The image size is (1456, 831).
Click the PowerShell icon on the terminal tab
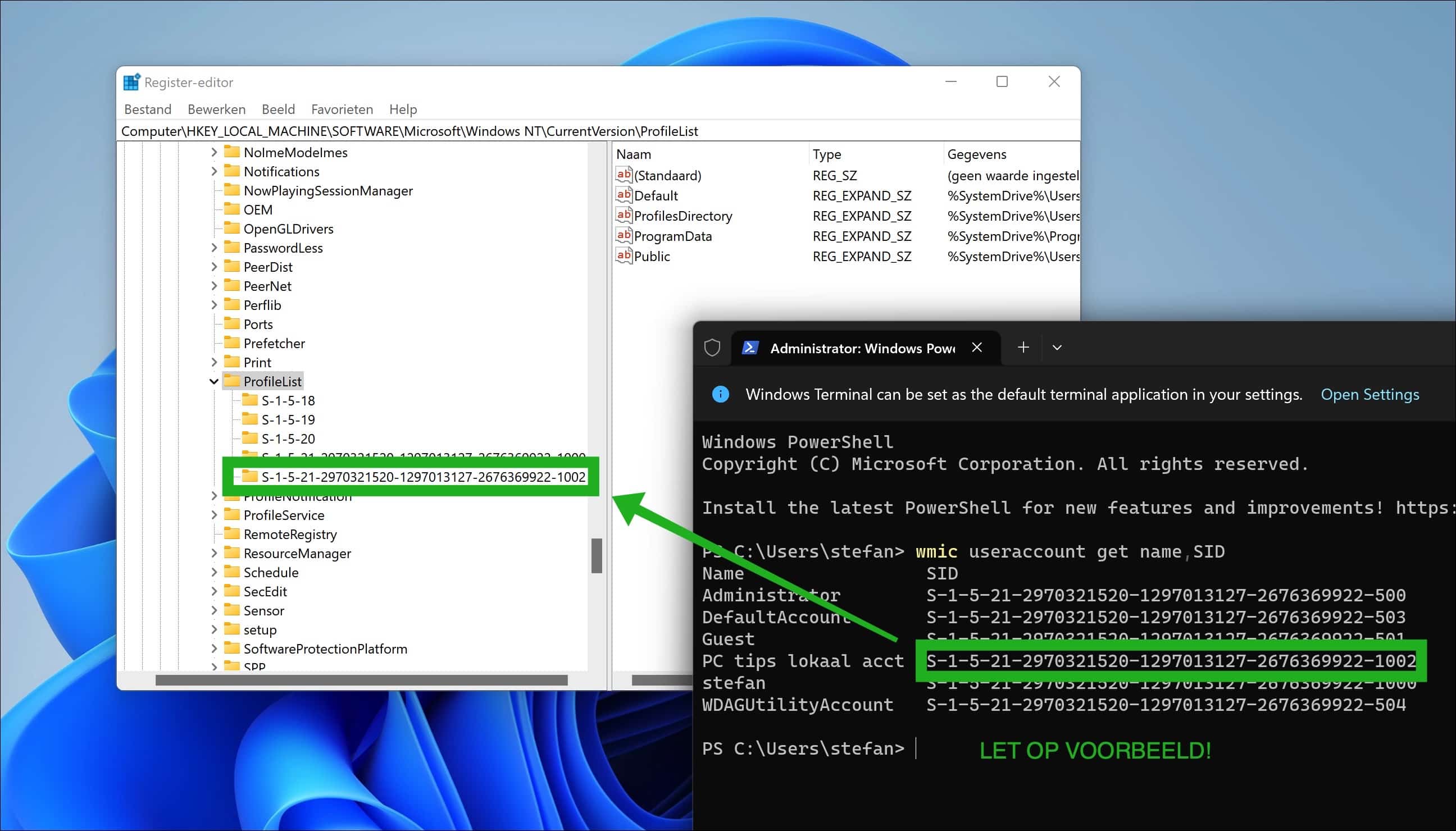click(750, 347)
